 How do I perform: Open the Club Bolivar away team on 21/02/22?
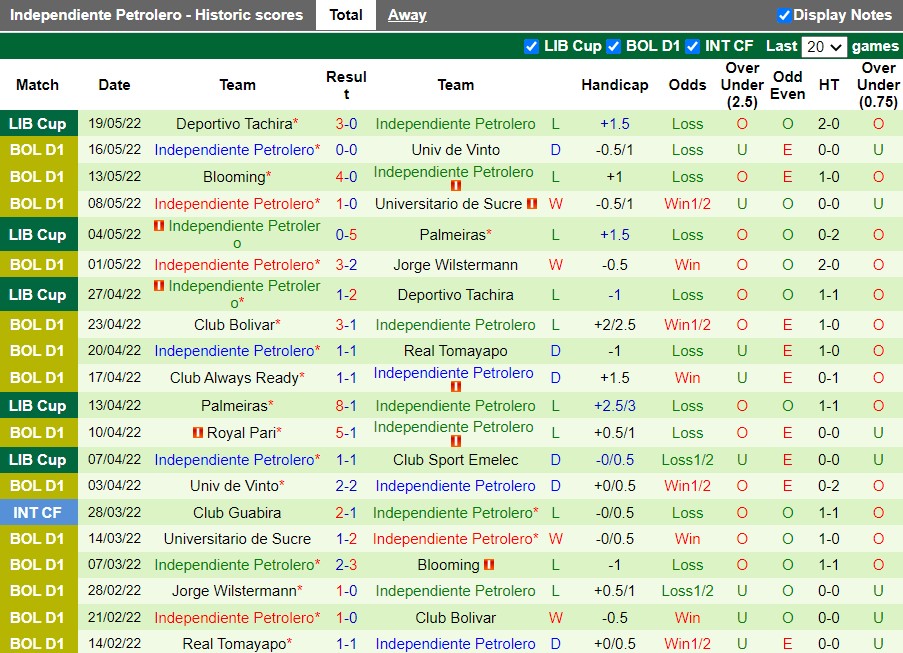point(456,618)
